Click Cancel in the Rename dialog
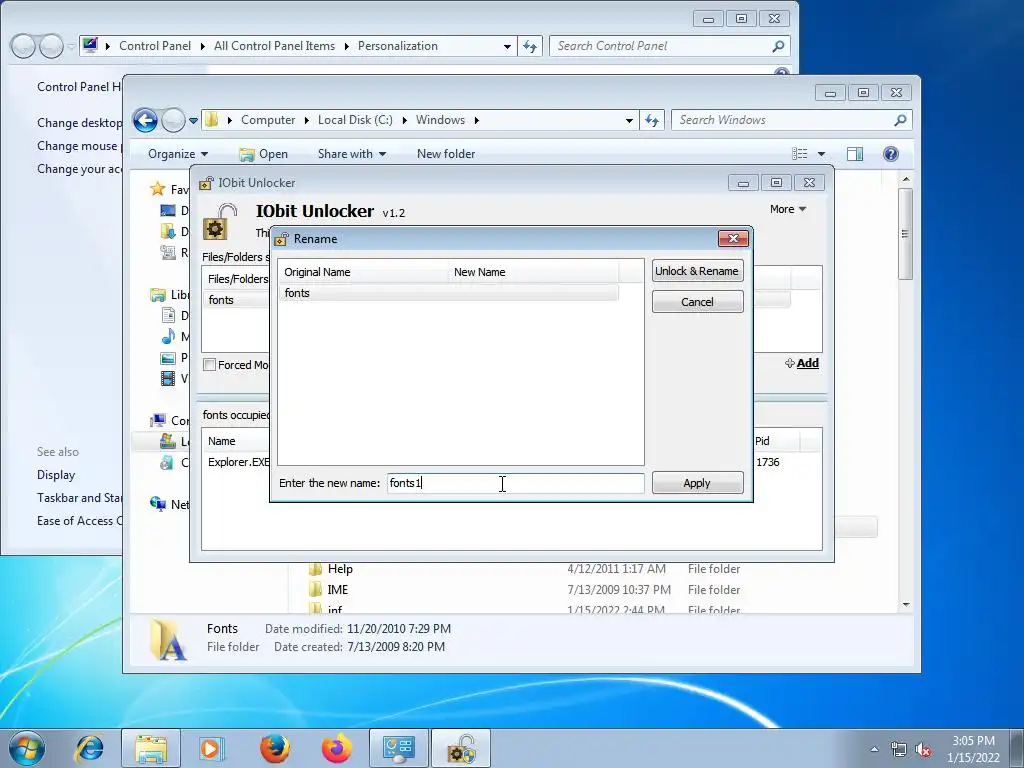 (x=697, y=302)
